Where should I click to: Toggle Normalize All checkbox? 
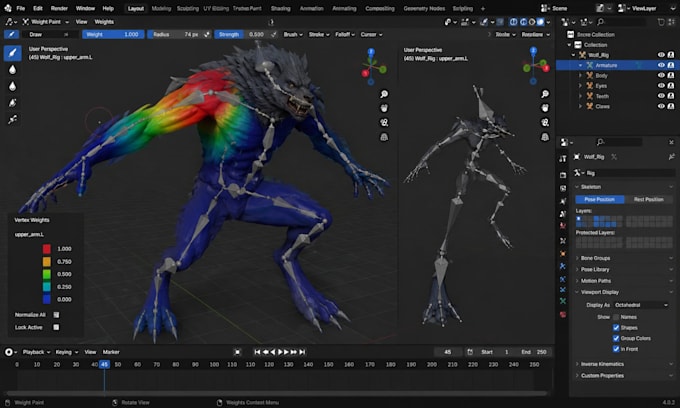(56, 315)
